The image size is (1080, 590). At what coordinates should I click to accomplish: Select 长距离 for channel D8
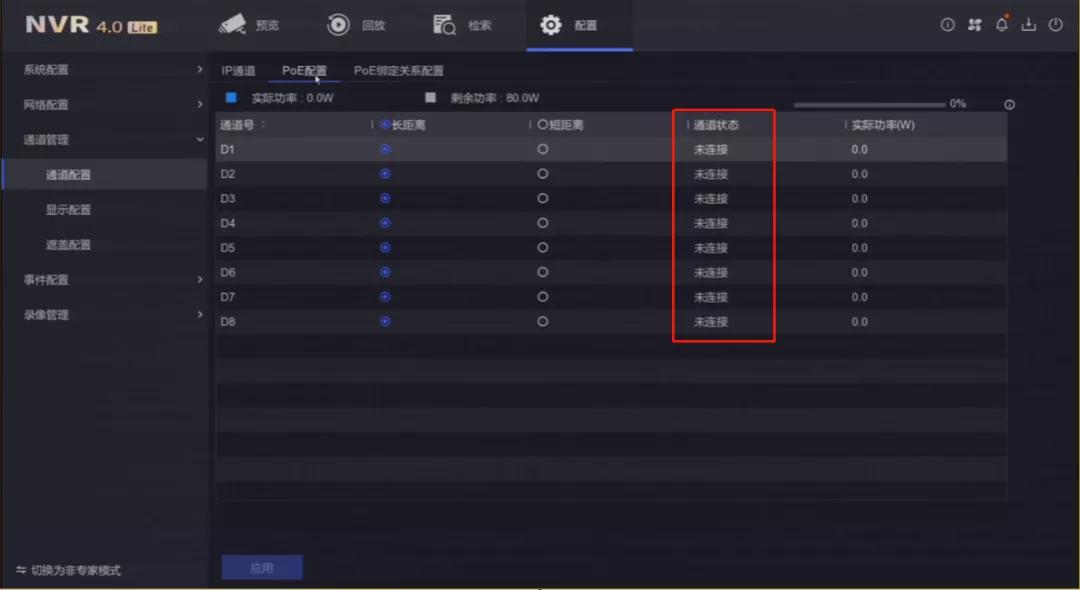click(x=384, y=321)
